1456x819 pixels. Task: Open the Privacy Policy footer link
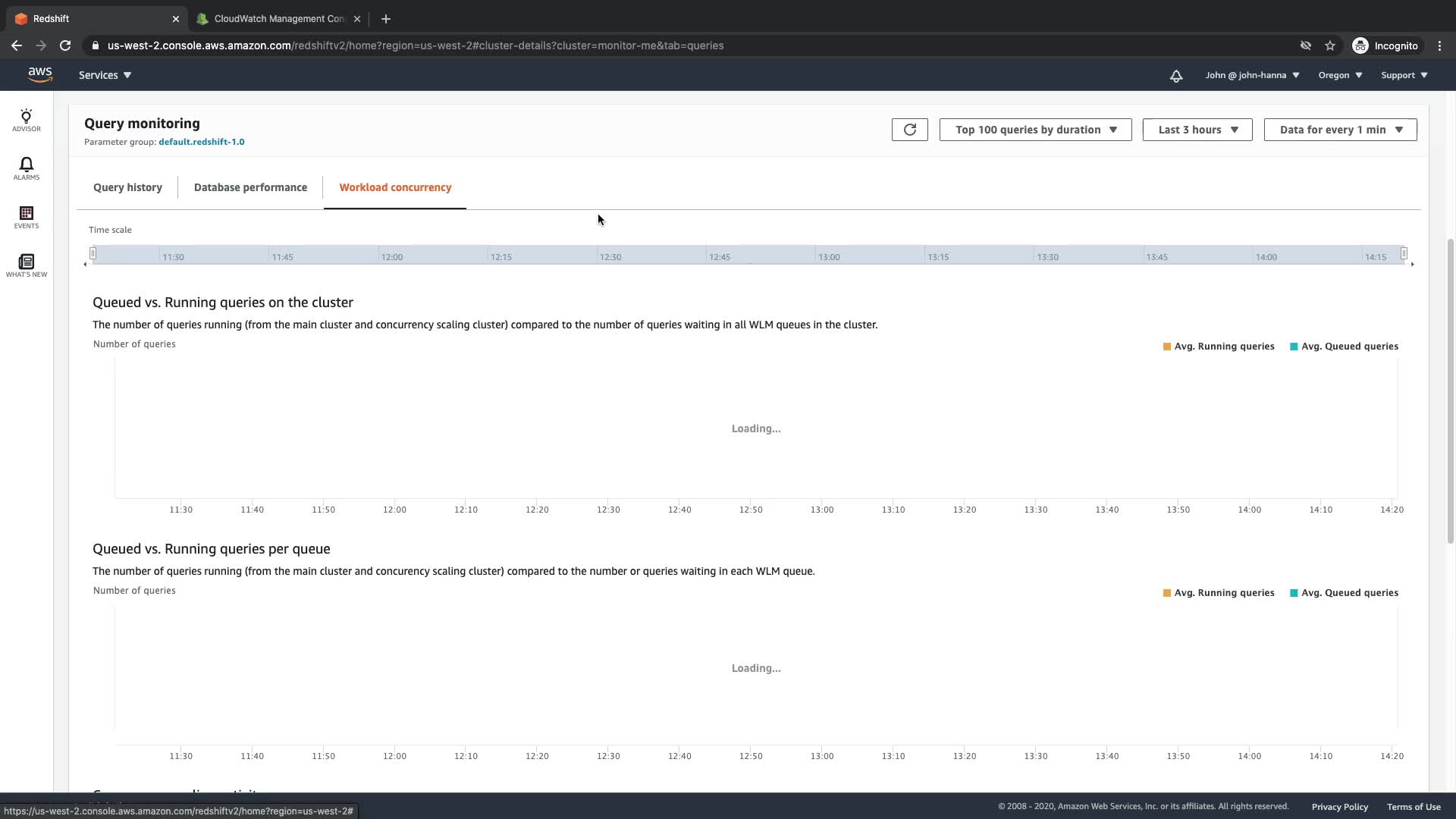1339,807
